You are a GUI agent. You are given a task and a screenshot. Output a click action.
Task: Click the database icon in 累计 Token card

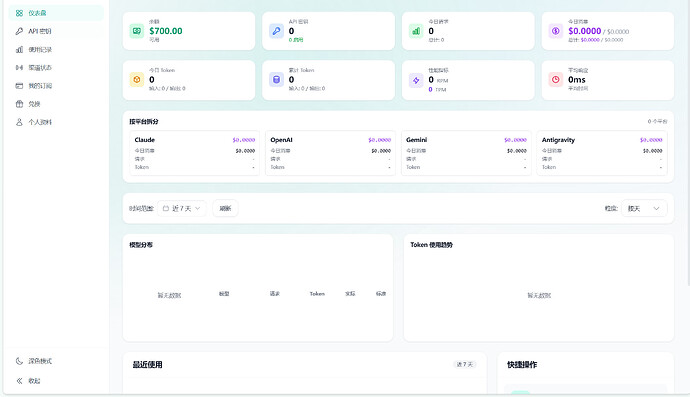(276, 80)
